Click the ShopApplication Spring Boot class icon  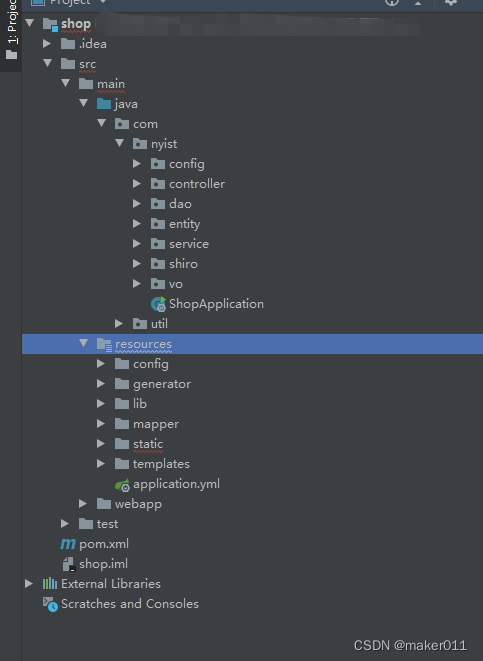point(158,304)
